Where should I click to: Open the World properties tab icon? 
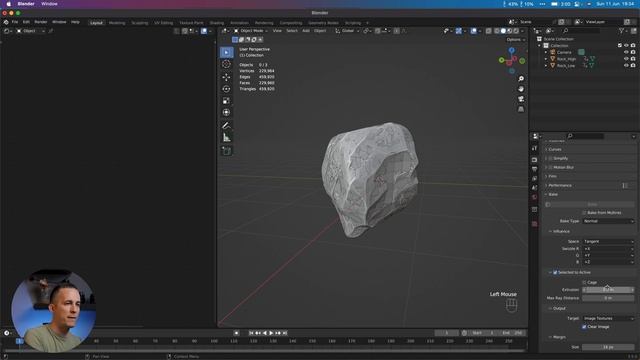(x=534, y=197)
